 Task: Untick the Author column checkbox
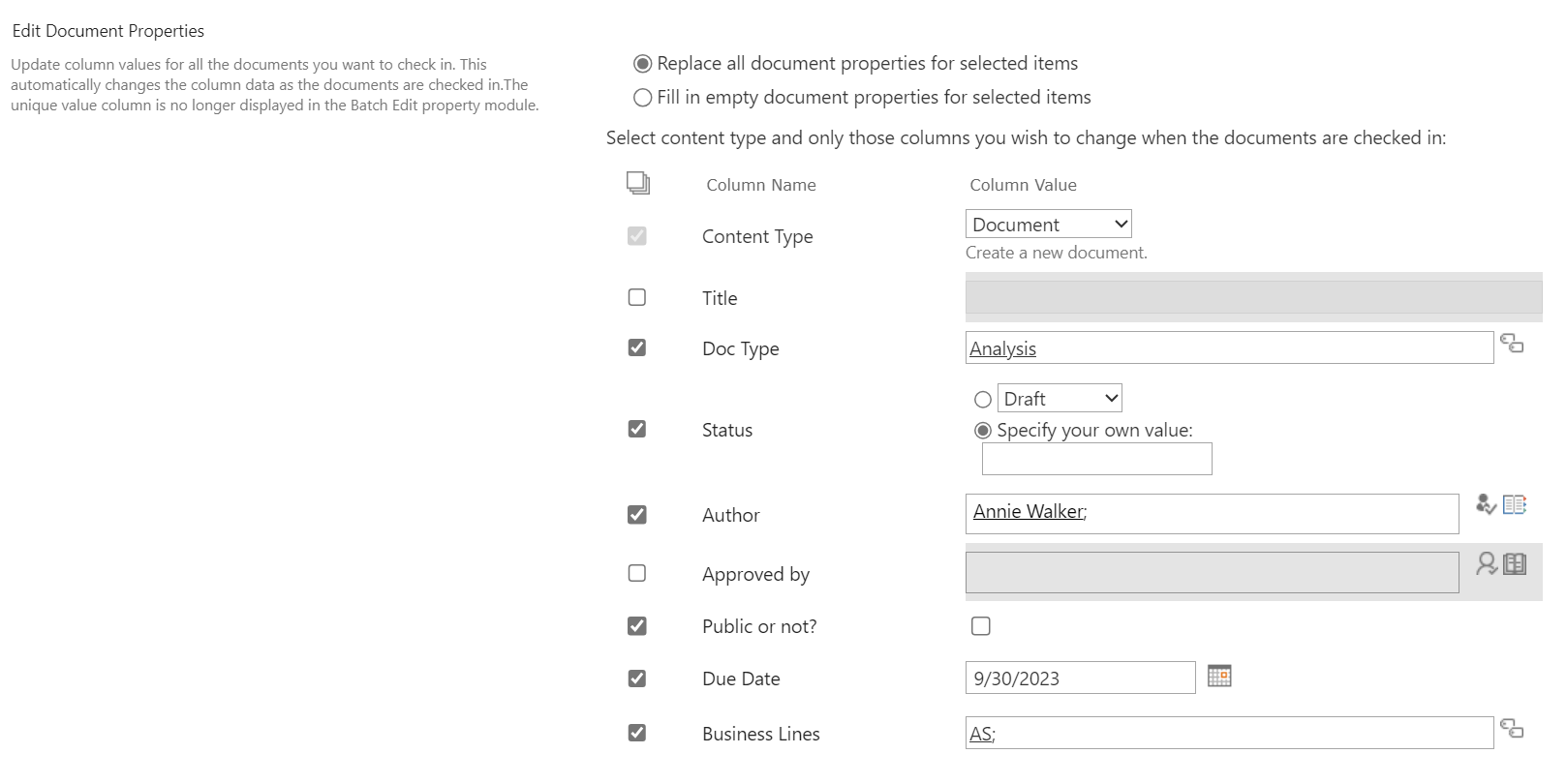pyautogui.click(x=637, y=515)
